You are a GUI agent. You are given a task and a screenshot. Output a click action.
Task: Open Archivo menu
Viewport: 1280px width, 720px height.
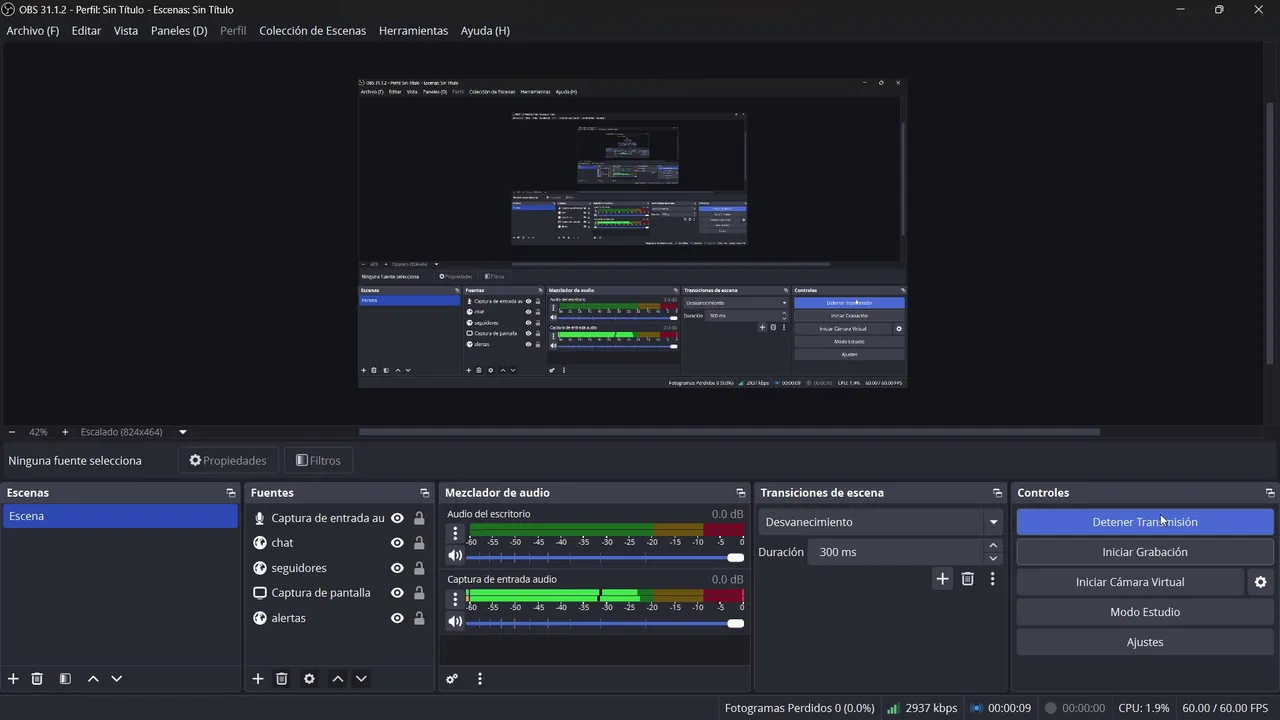point(33,31)
